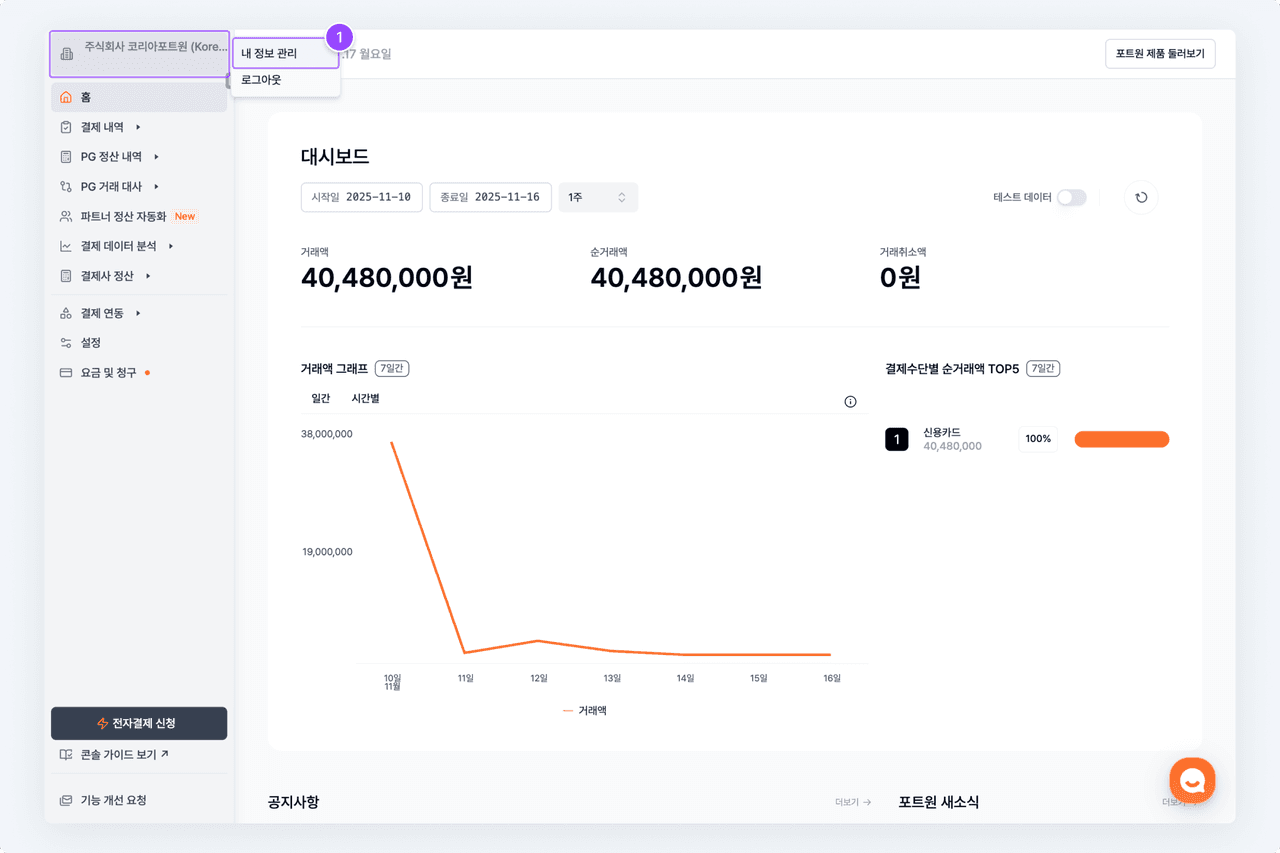1280x853 pixels.
Task: Click the 요금 및 청구 card icon
Action: coord(66,373)
